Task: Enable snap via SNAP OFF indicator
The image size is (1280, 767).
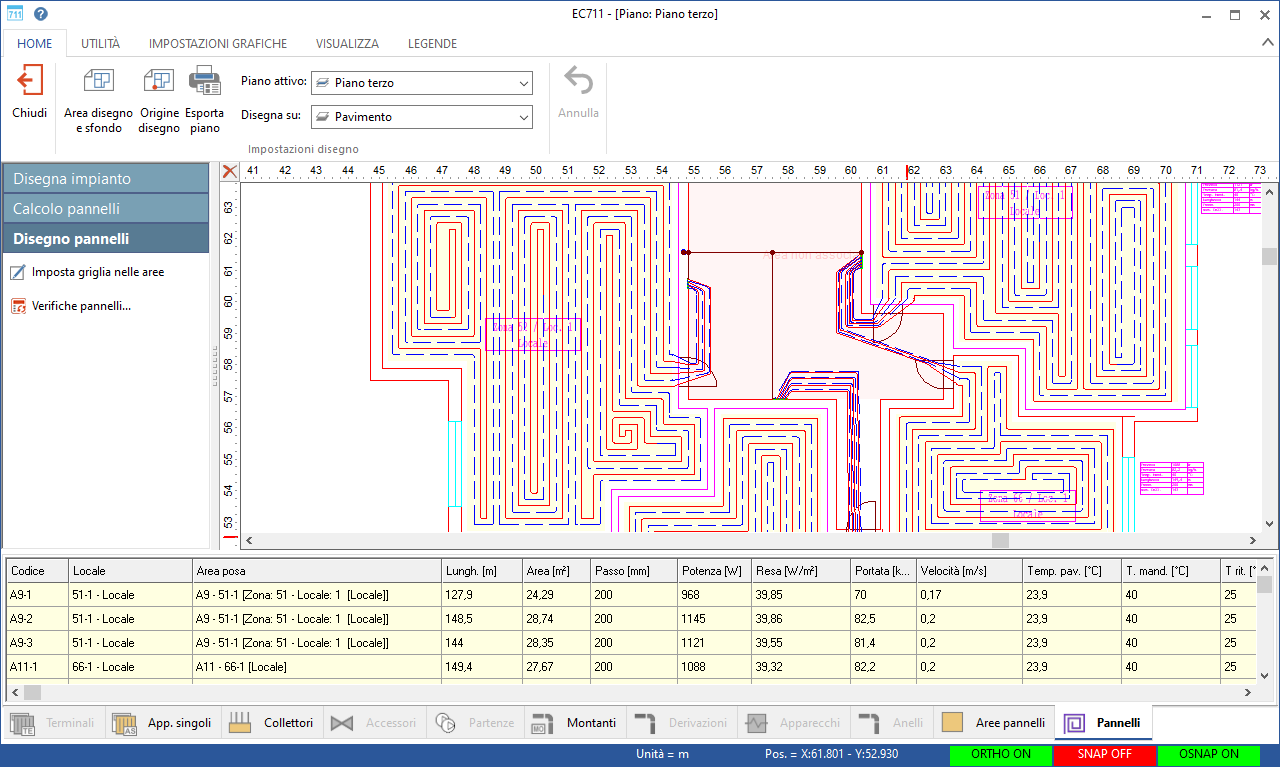Action: click(x=1104, y=754)
